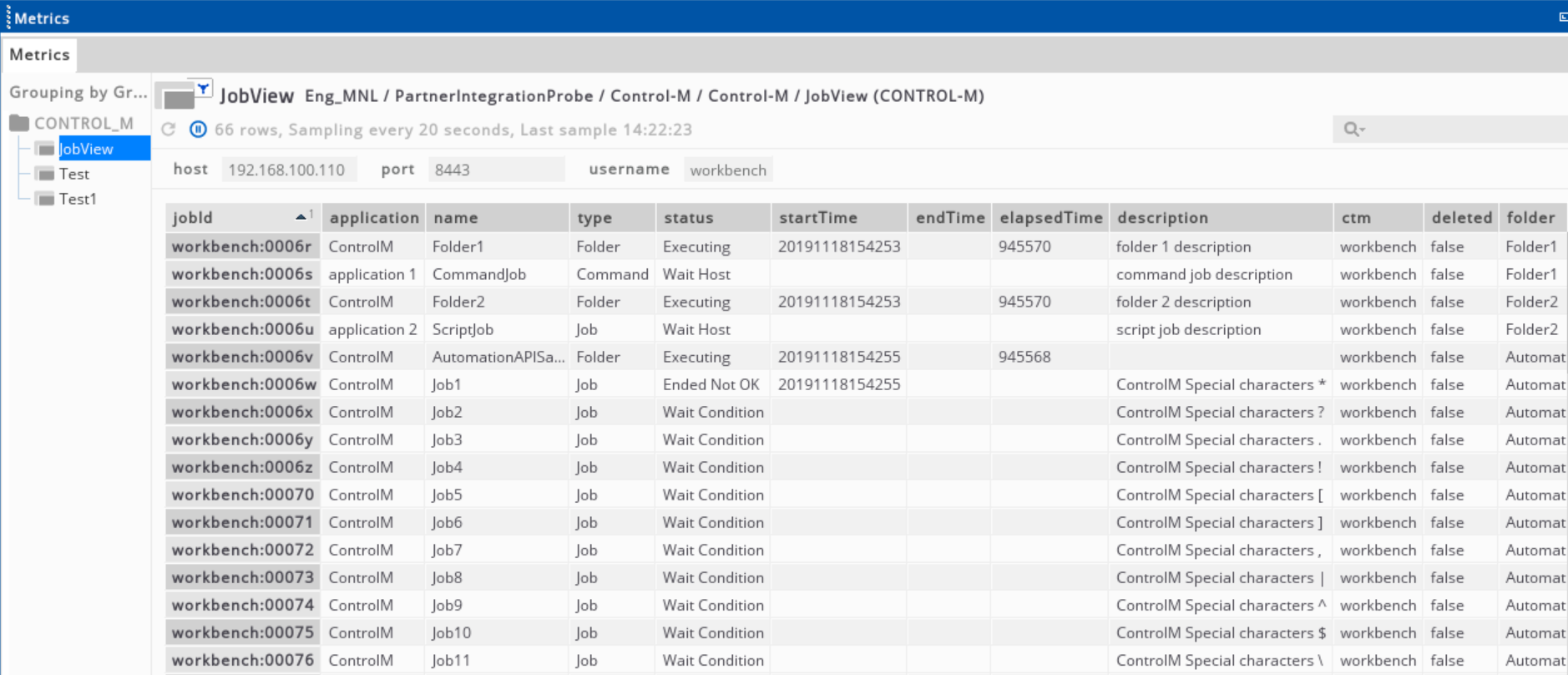Click the panel restore icon in title bar
This screenshot has height=675, width=1568.
point(1562,18)
